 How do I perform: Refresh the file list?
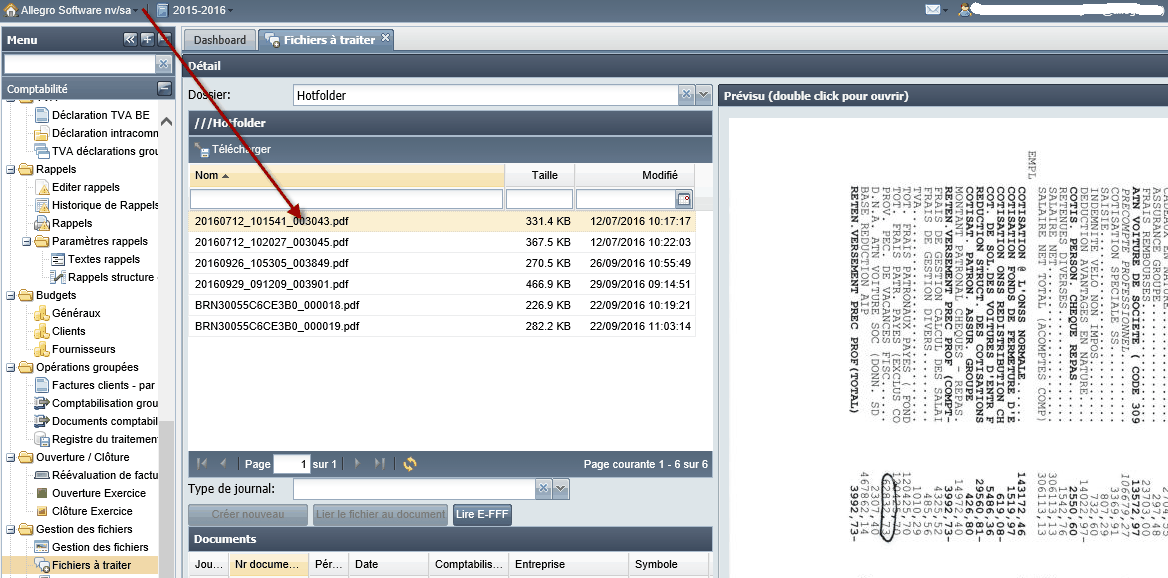(410, 464)
